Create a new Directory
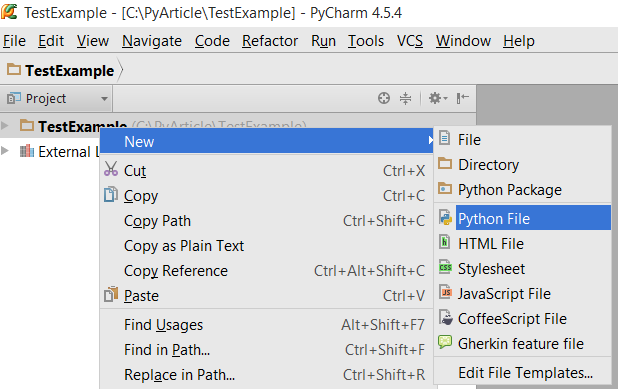 [x=523, y=165]
